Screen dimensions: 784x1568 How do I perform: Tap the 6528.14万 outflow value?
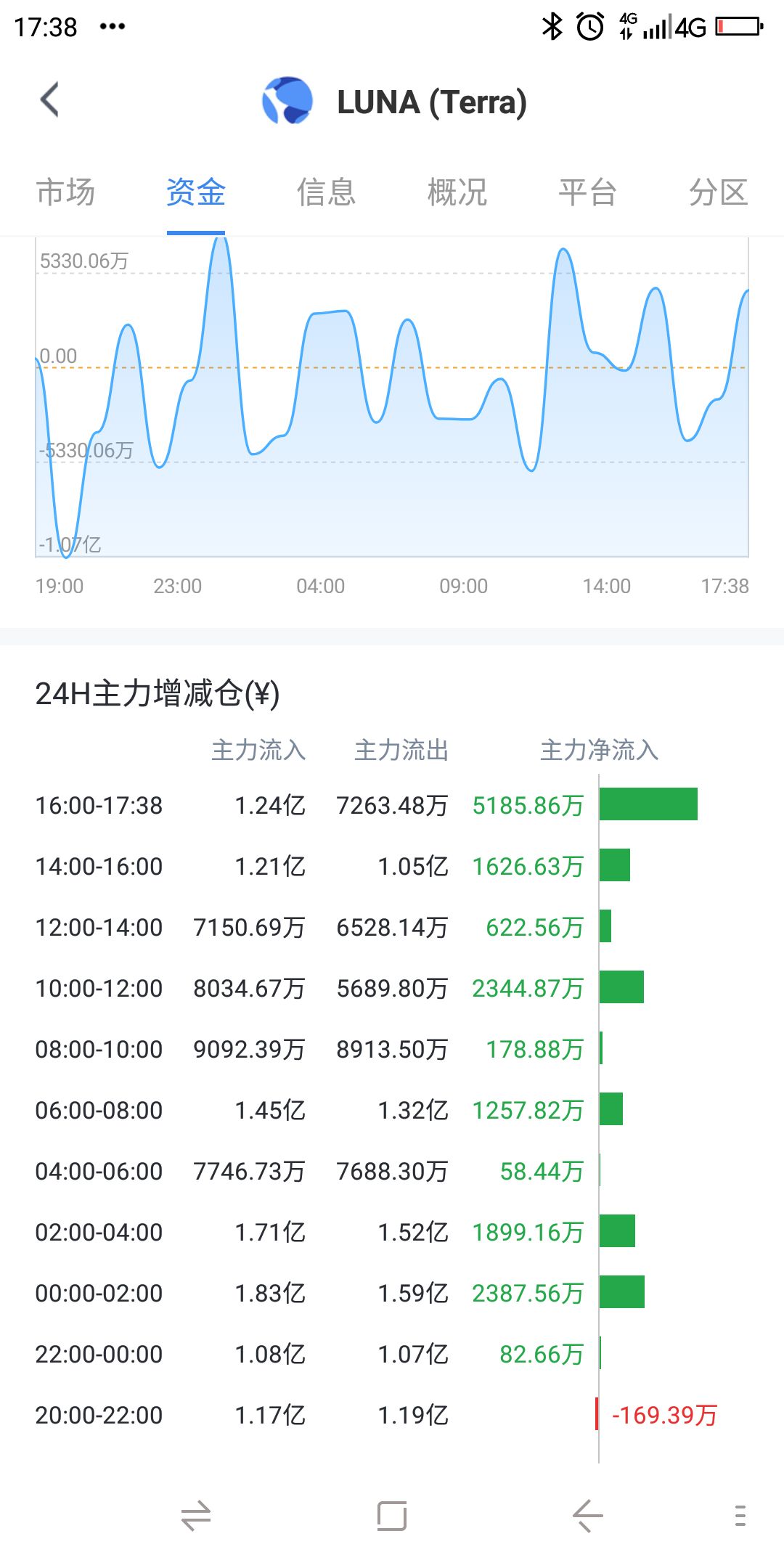(x=392, y=927)
